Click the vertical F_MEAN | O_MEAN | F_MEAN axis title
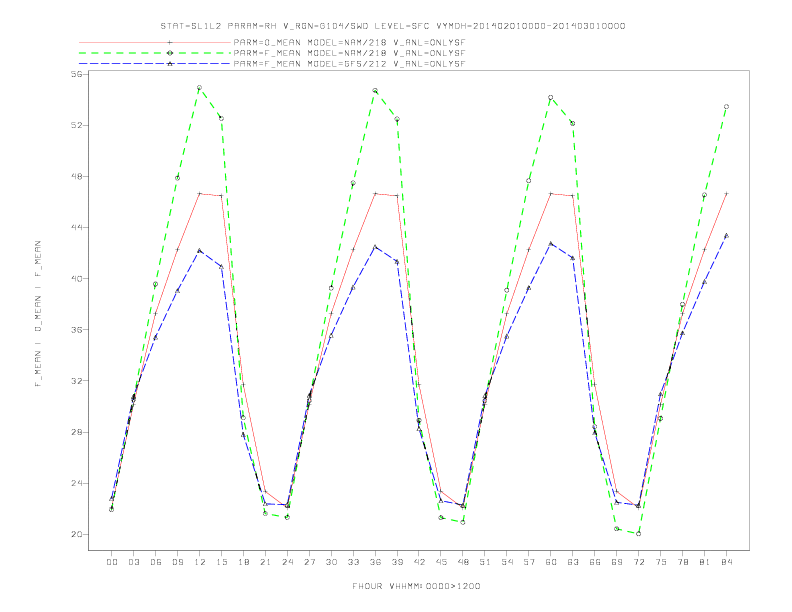792x612 pixels. (38, 314)
